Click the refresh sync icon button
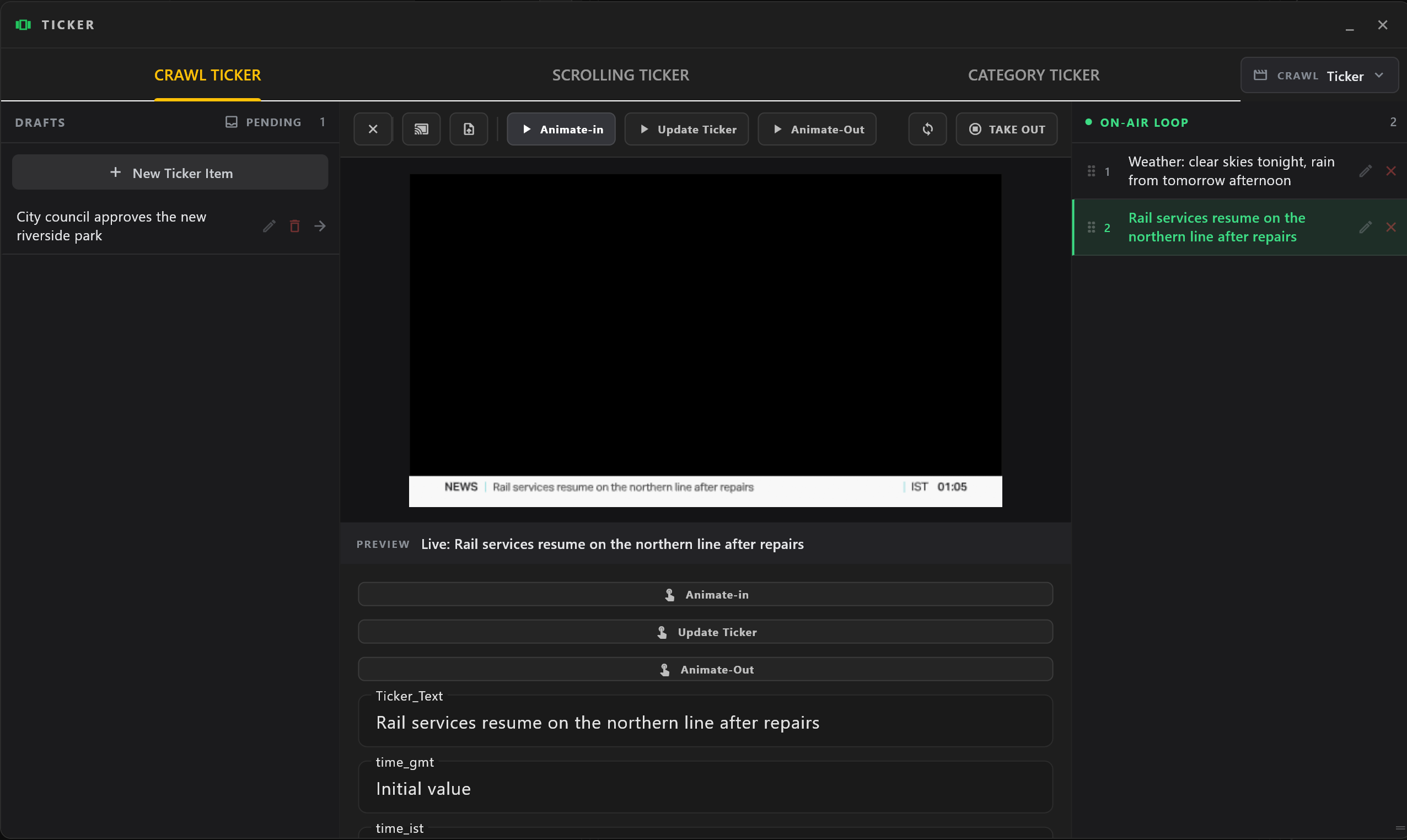 (x=927, y=129)
